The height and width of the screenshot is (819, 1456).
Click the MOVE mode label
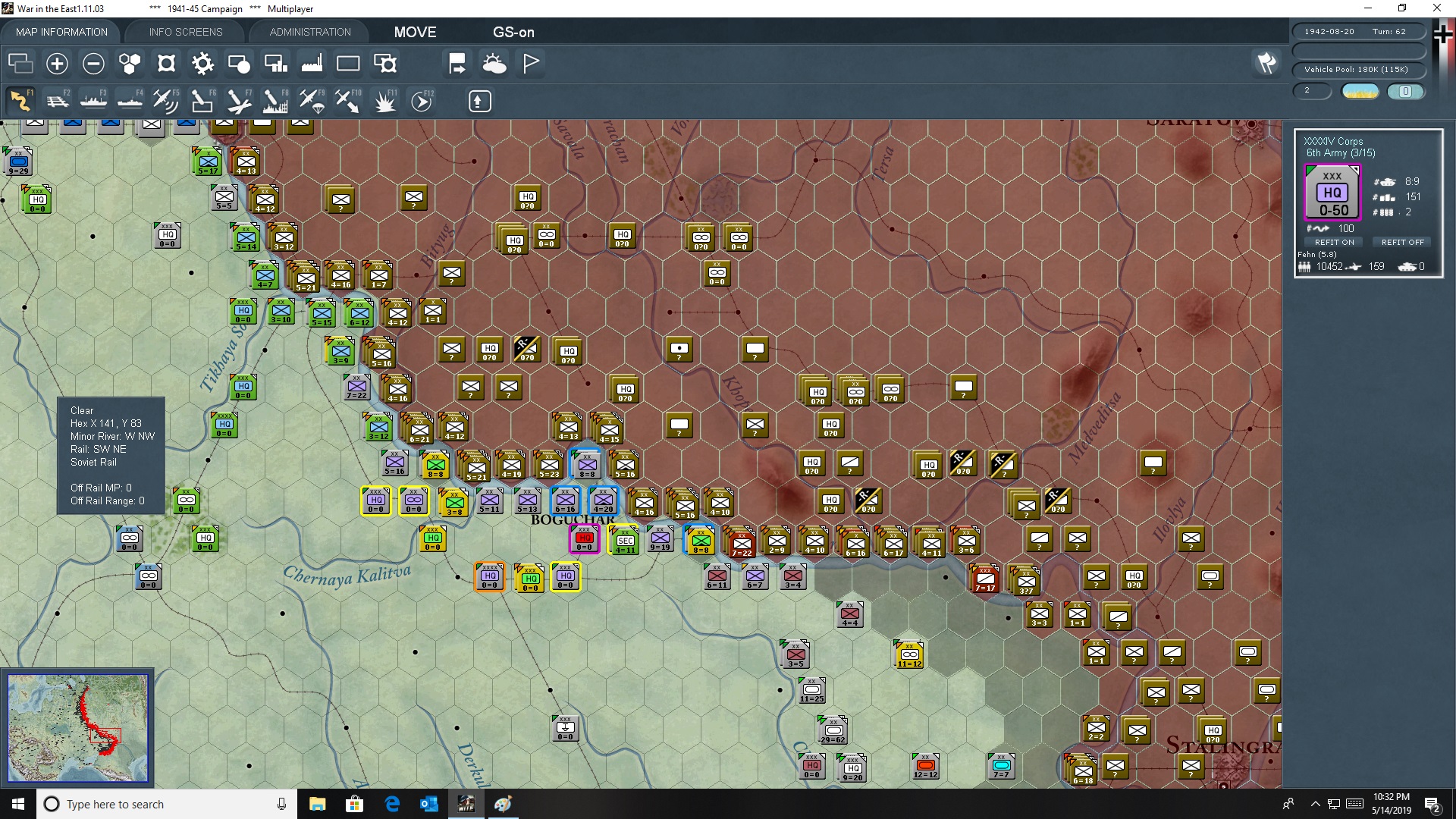pyautogui.click(x=415, y=32)
